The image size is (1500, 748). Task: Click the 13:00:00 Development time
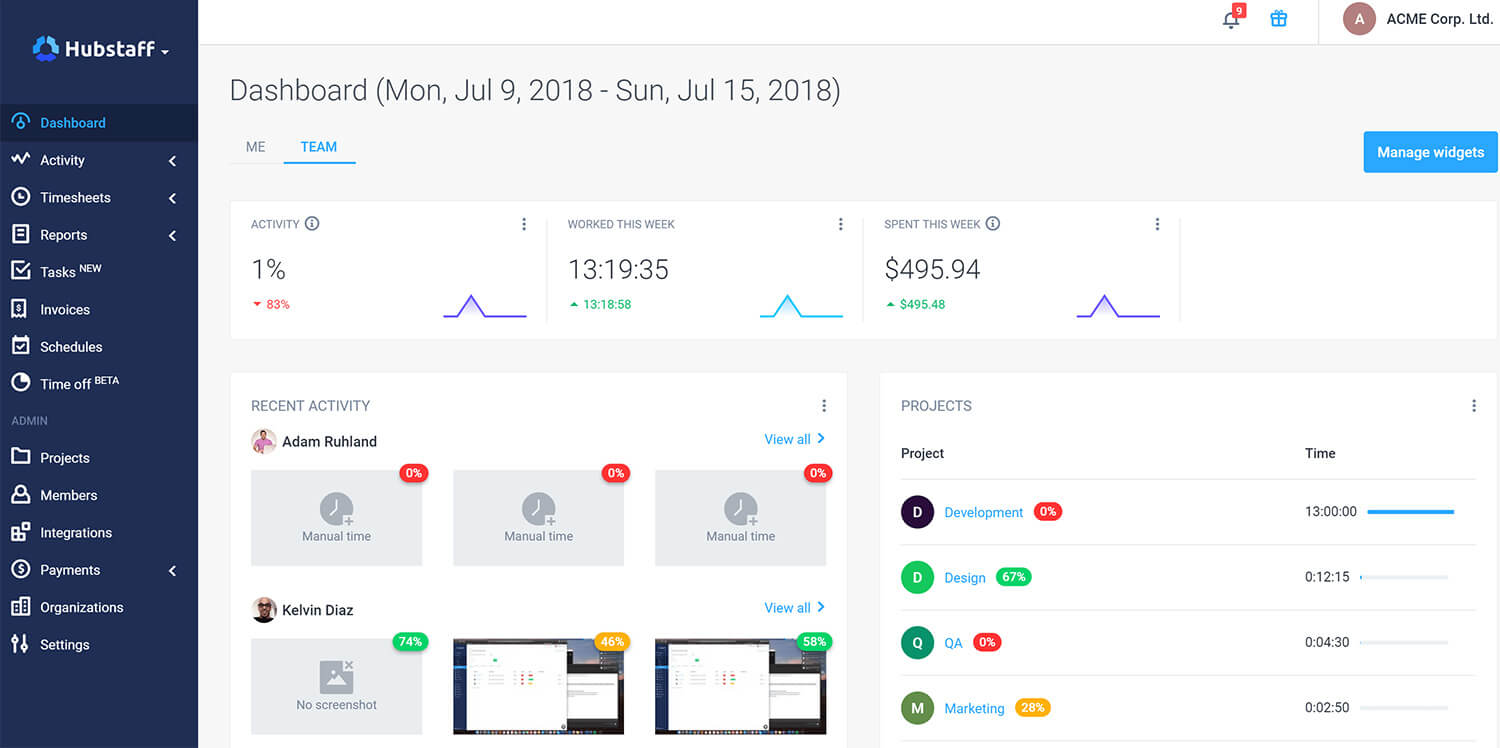coord(1331,511)
